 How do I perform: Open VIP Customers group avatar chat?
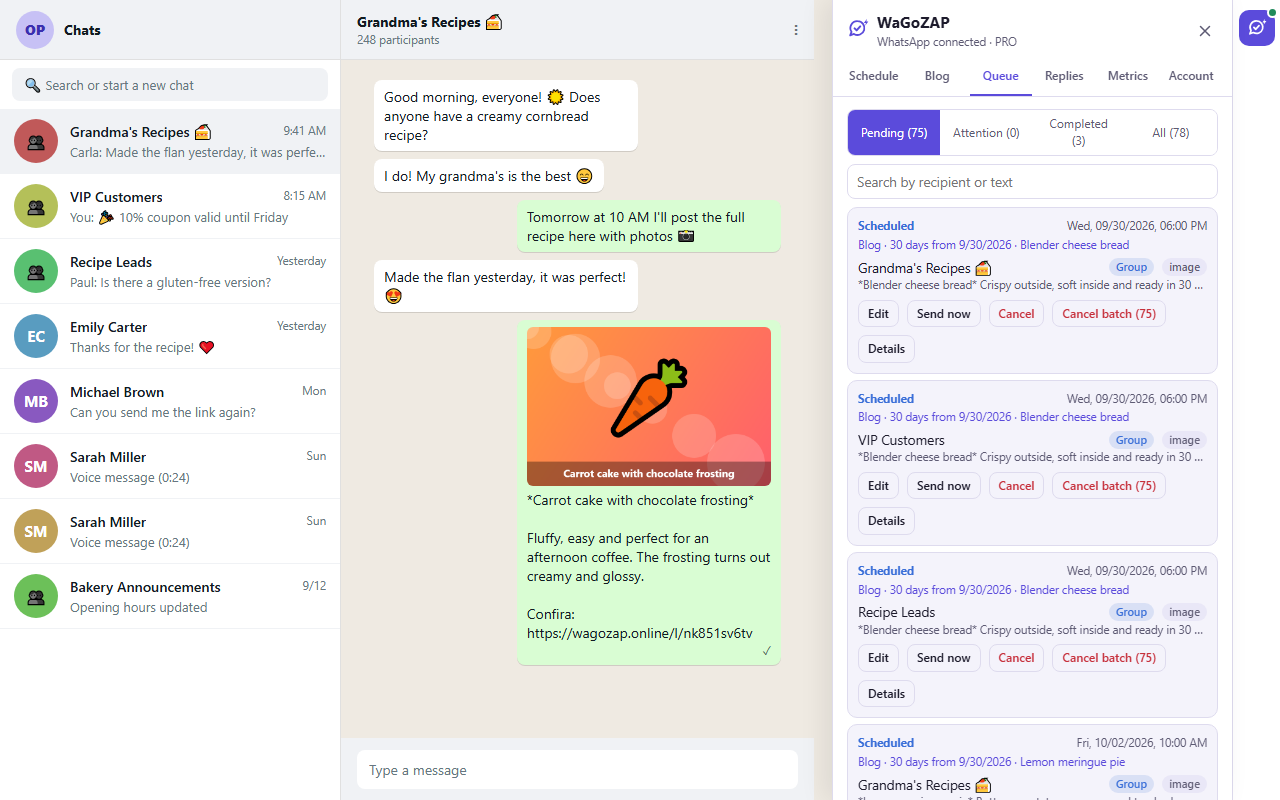[x=36, y=206]
